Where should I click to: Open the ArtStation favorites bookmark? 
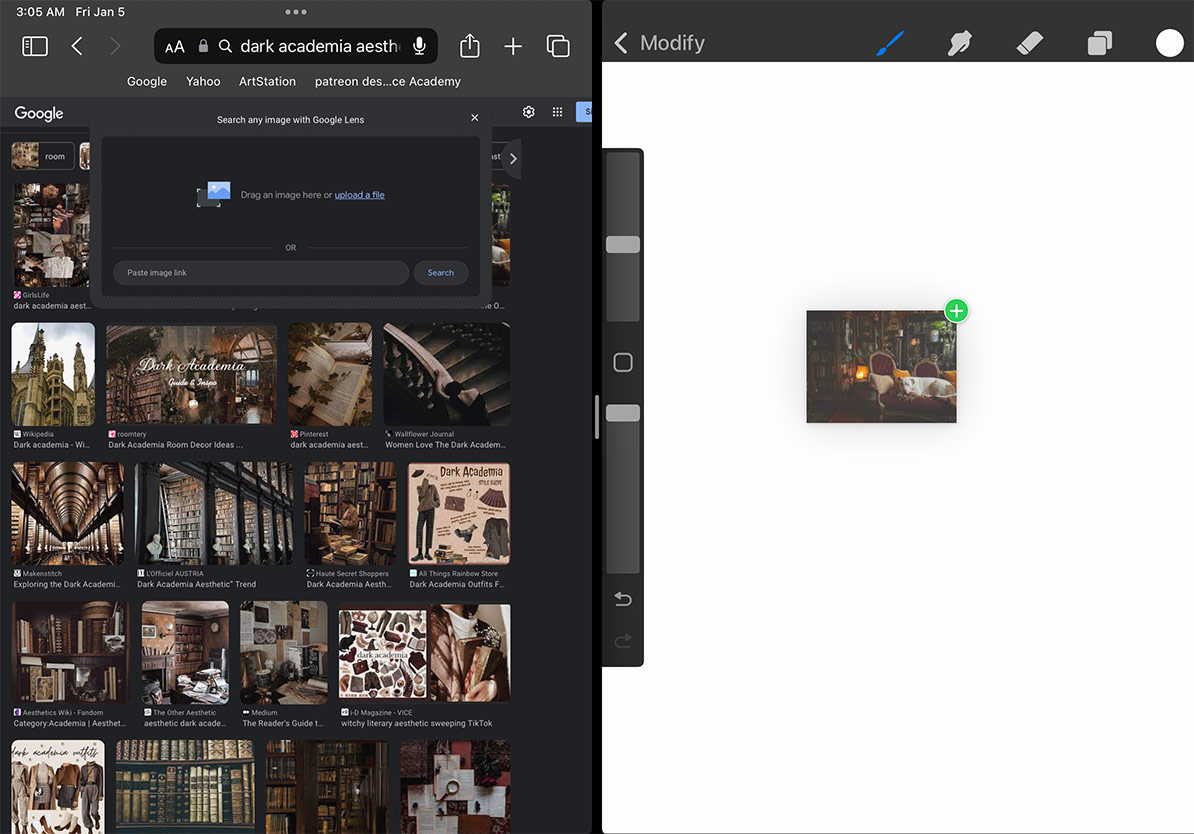point(266,81)
